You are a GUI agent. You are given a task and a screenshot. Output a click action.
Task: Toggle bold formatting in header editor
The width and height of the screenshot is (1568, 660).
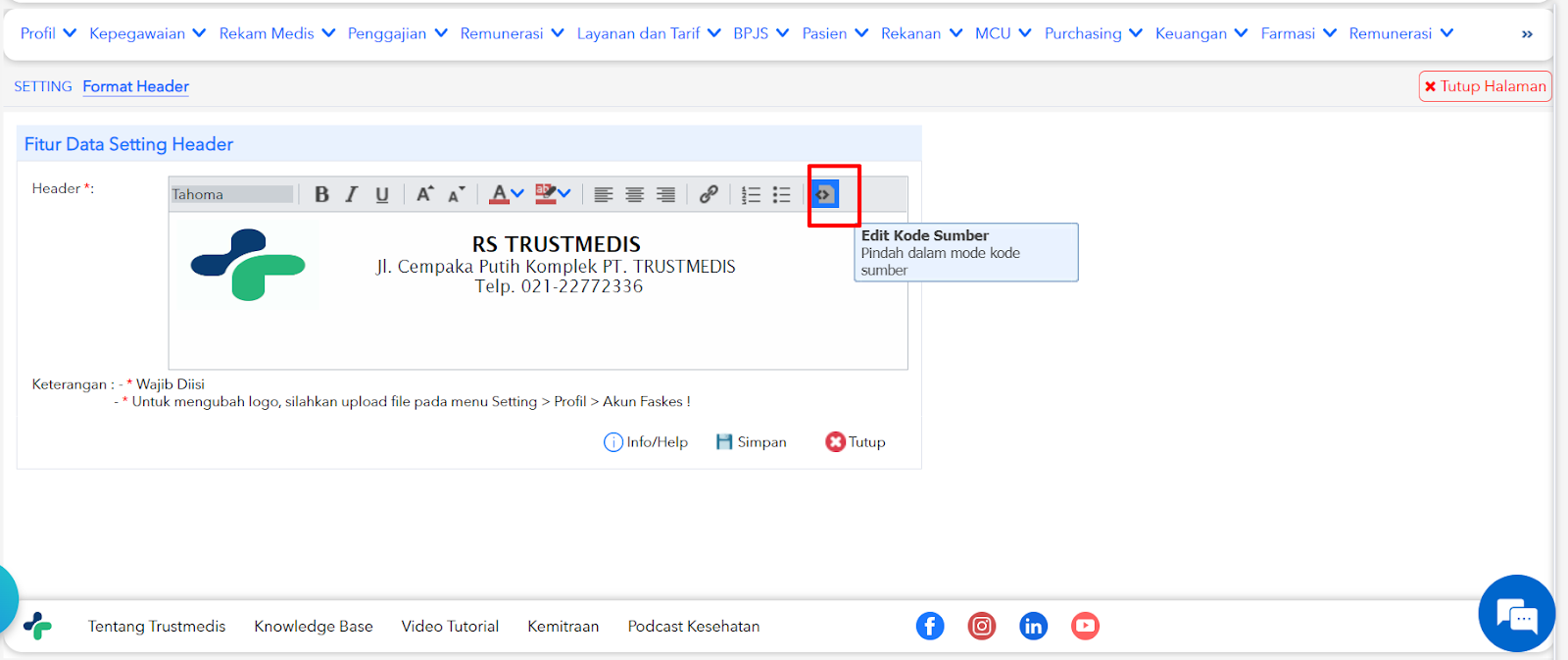[x=321, y=194]
